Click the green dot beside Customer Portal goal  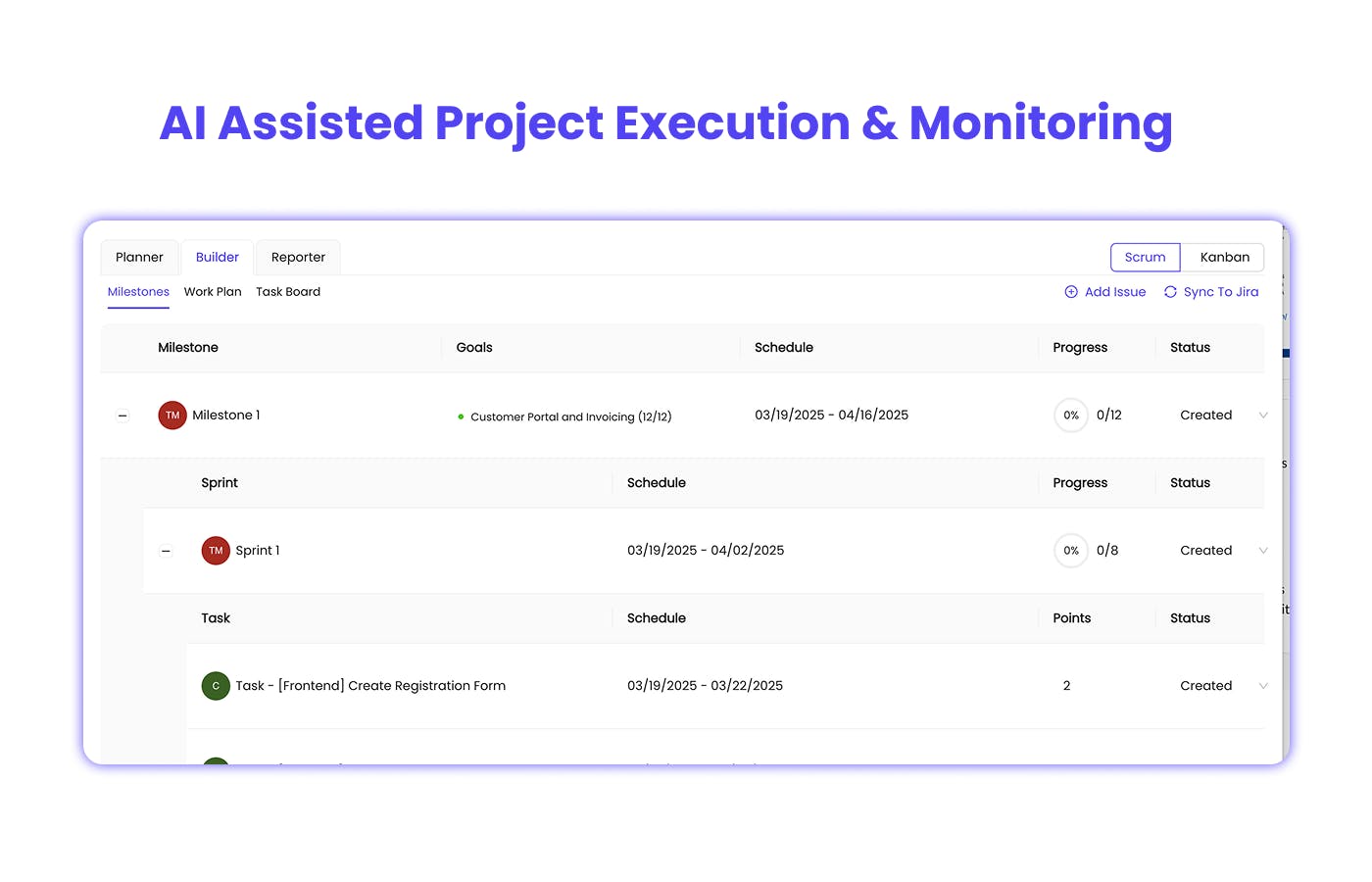click(x=461, y=416)
